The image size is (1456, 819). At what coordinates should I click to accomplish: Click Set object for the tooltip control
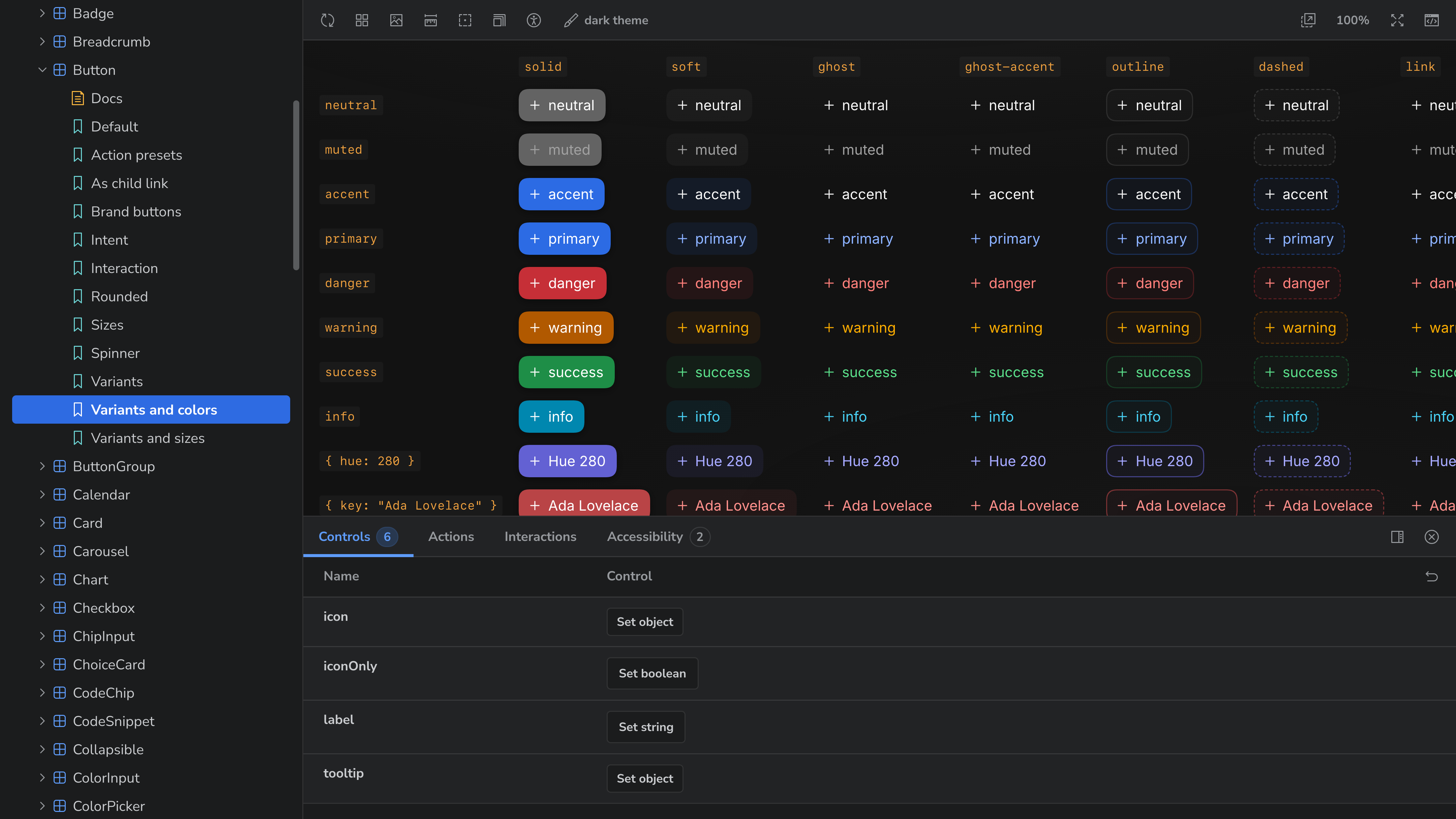pos(645,778)
